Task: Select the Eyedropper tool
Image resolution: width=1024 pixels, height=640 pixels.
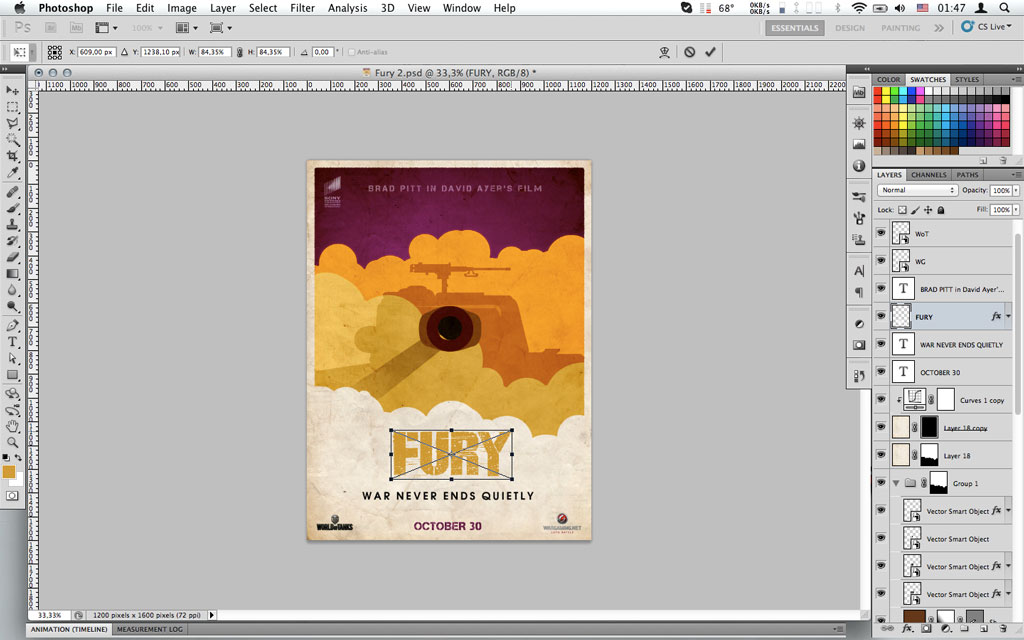Action: (12, 172)
